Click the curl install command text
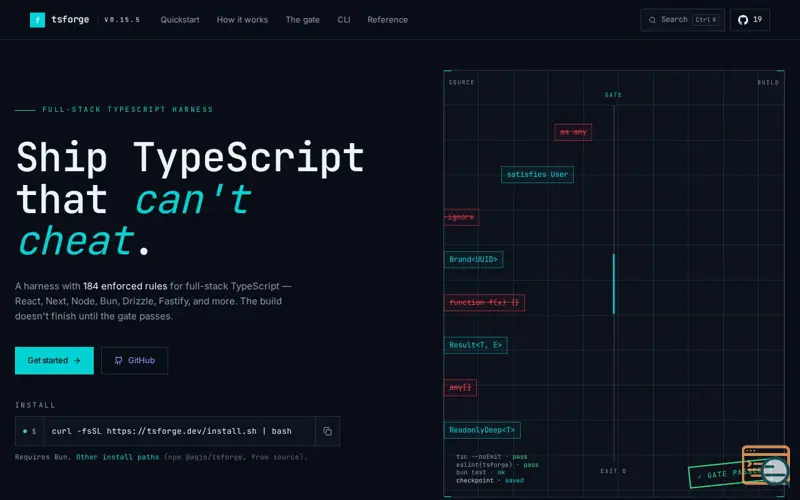The image size is (800, 500). click(171, 431)
